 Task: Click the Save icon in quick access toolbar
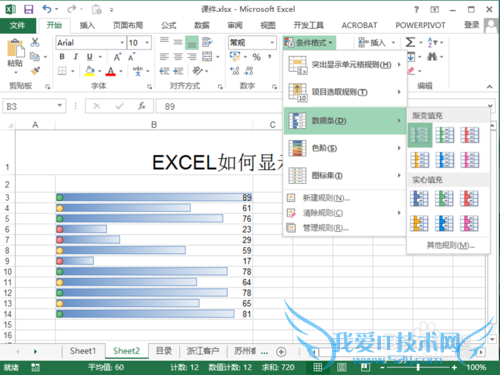coord(29,9)
